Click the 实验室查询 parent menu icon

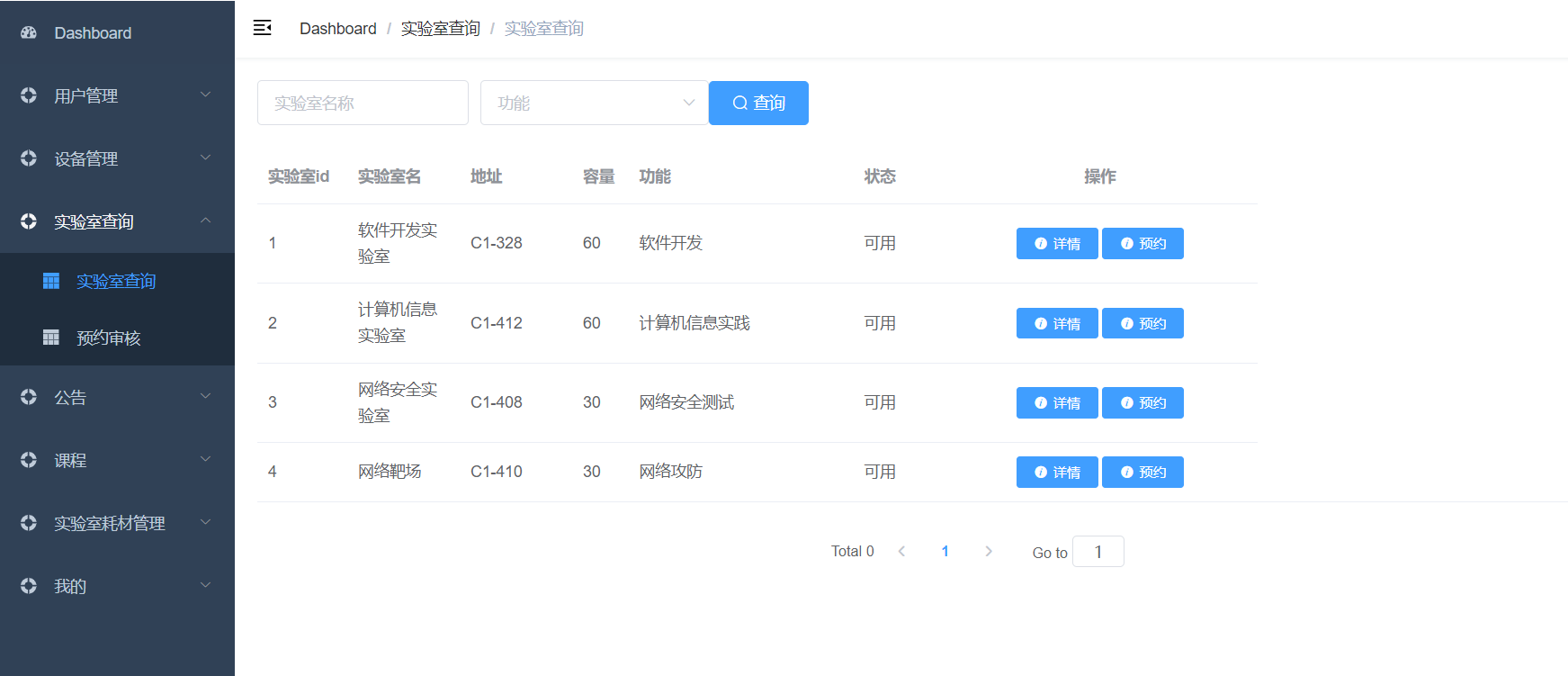(x=29, y=221)
